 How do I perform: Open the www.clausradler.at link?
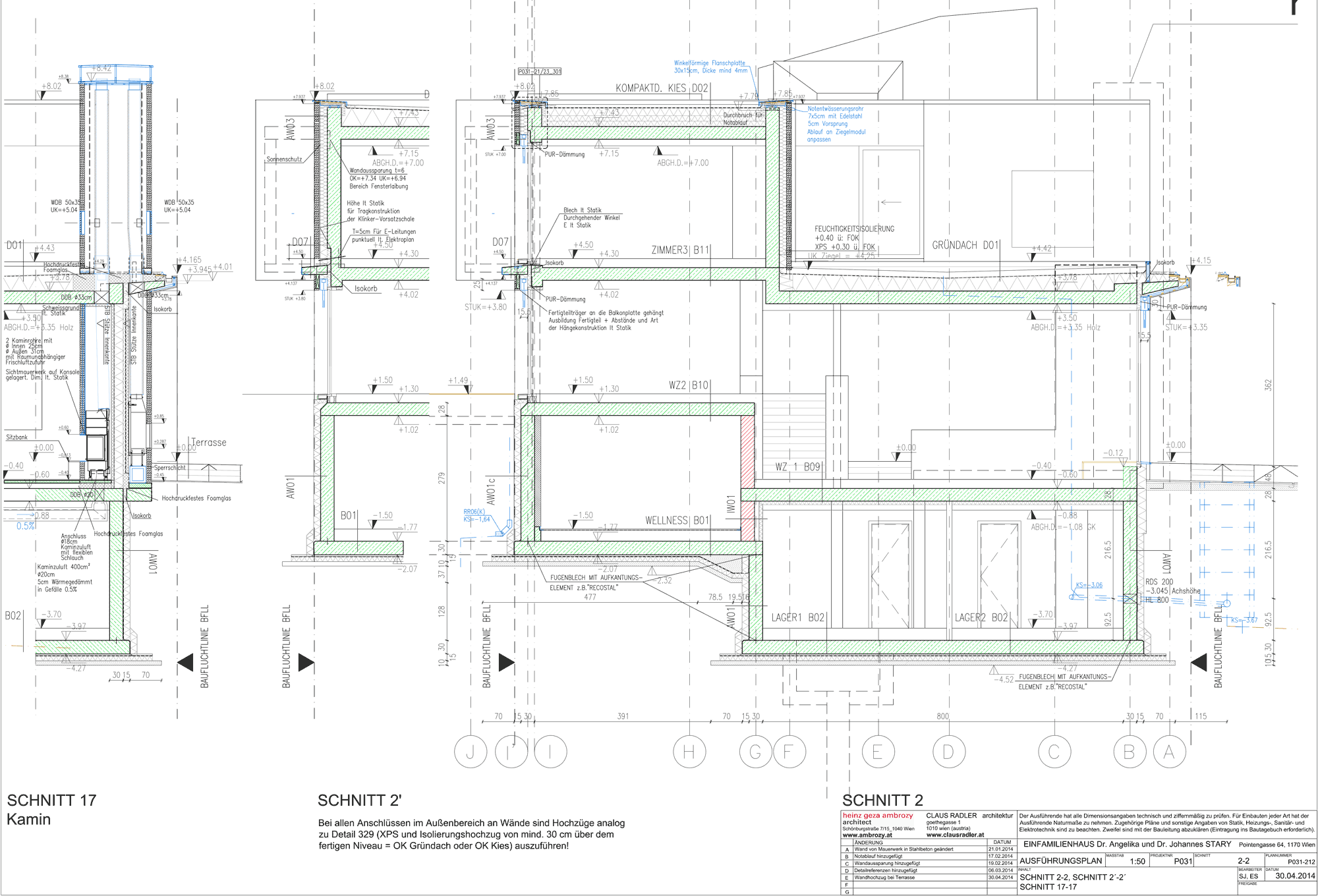pyautogui.click(x=955, y=835)
